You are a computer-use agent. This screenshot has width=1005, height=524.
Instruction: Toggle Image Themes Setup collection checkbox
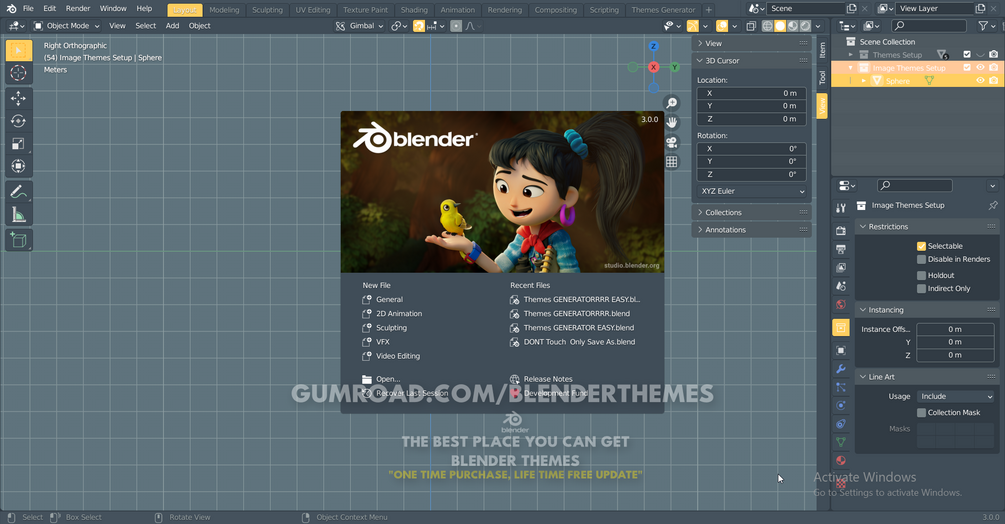[x=967, y=68]
